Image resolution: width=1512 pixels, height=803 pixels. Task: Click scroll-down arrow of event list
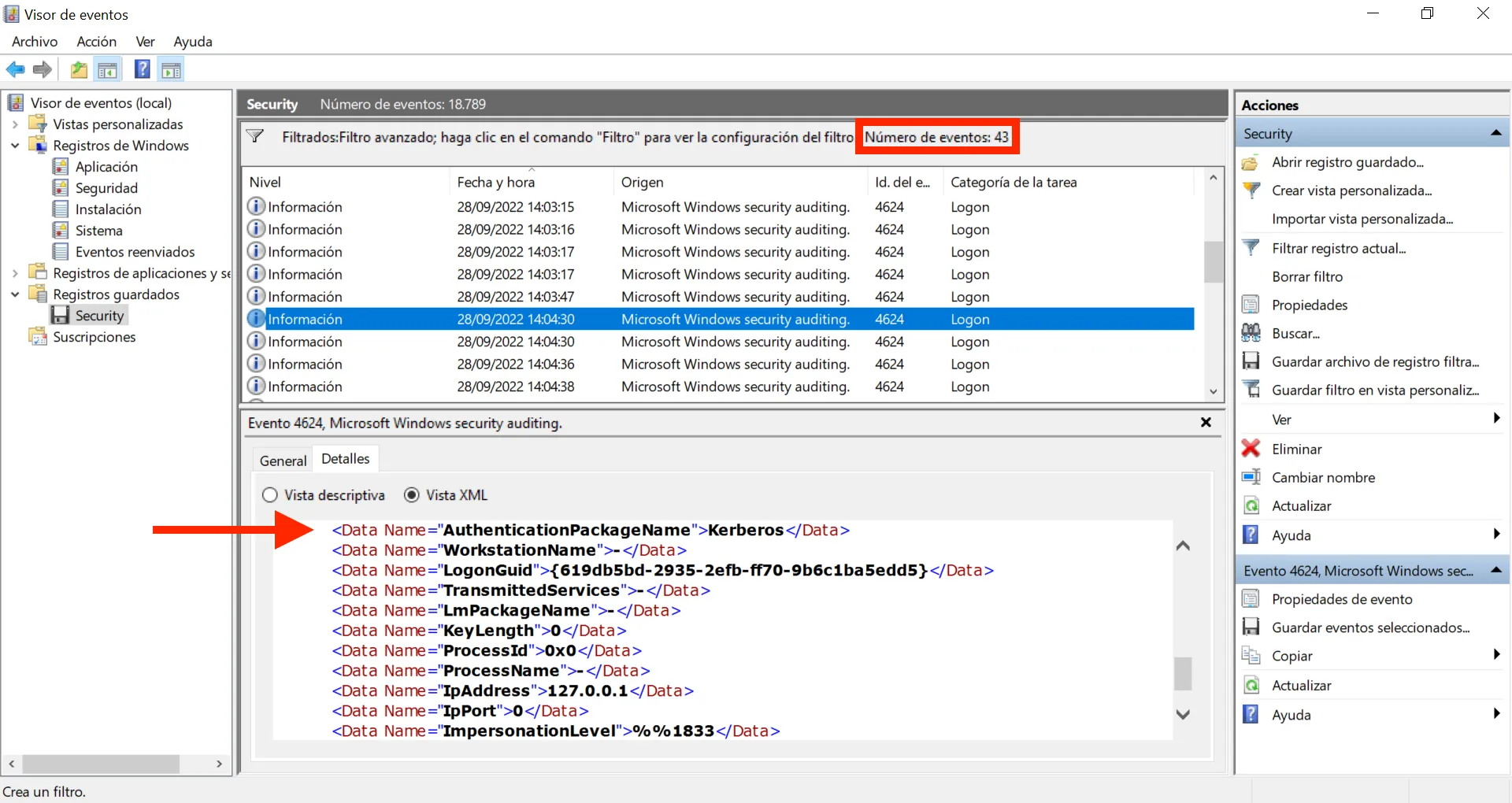(x=1214, y=391)
